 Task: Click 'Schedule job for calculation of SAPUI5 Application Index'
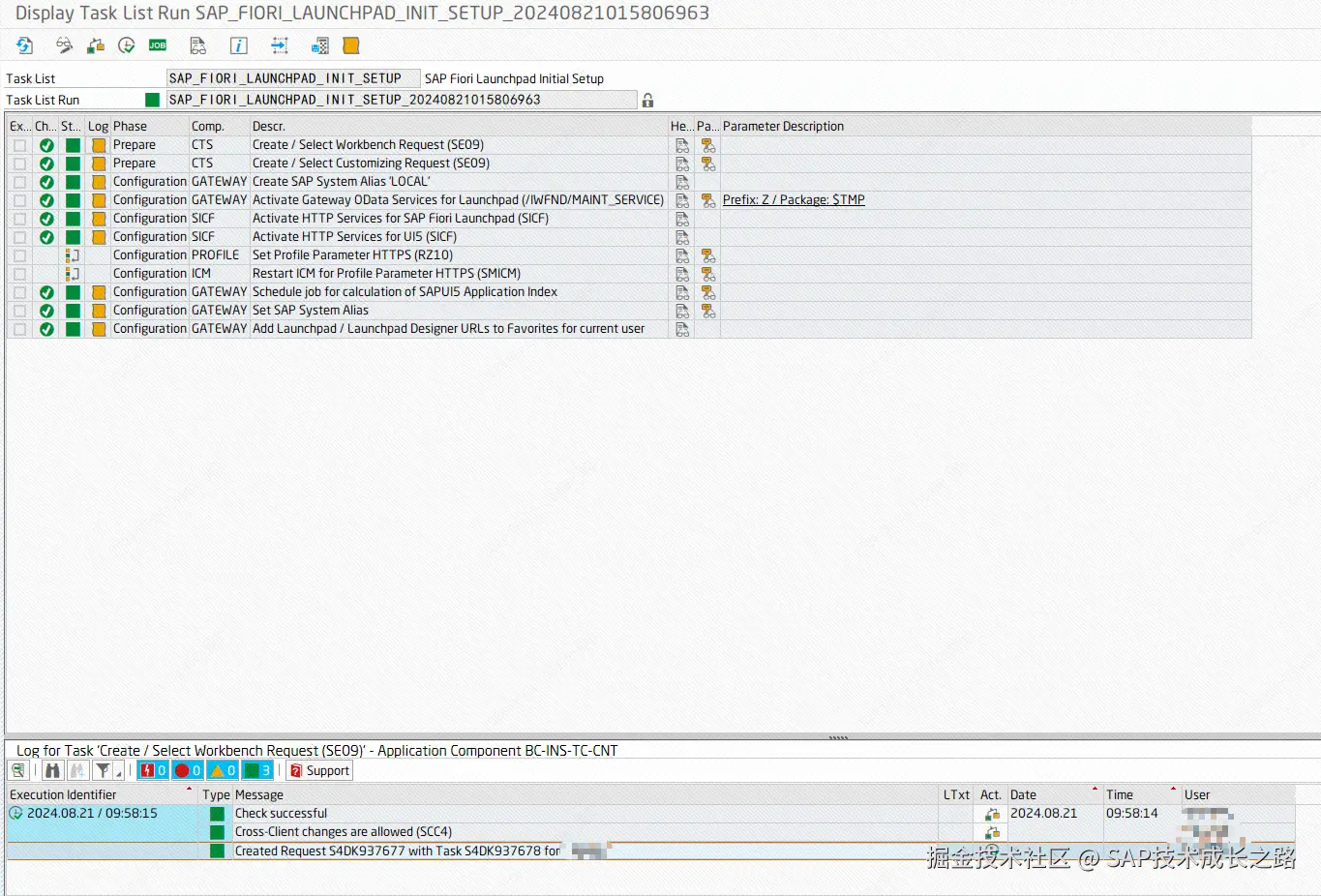pyautogui.click(x=405, y=292)
